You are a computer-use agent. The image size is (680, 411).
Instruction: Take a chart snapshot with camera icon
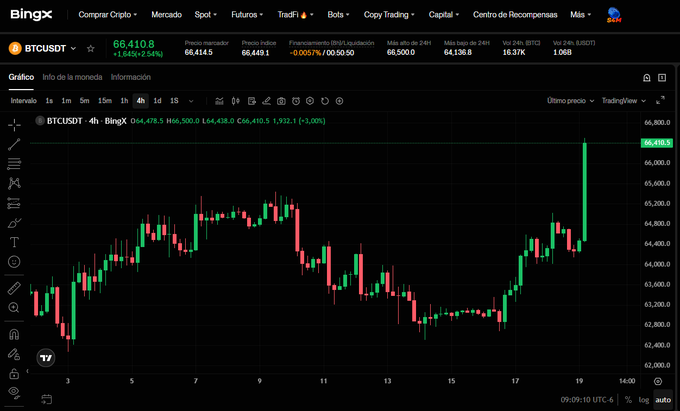tap(281, 101)
